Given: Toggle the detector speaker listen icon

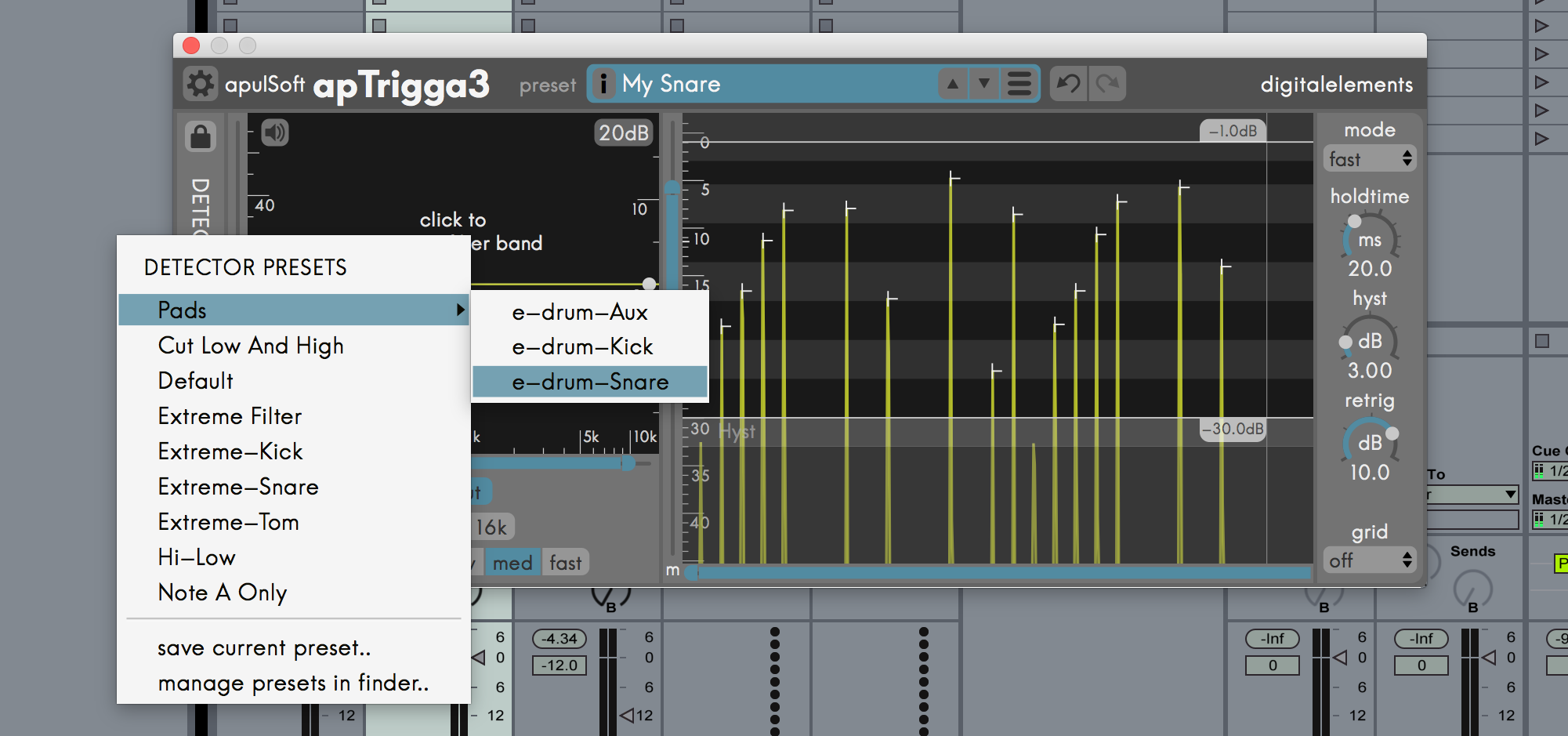Looking at the screenshot, I should (275, 132).
